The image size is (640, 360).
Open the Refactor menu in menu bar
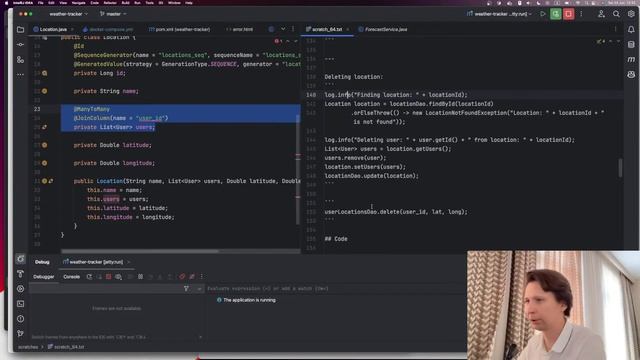110,2
